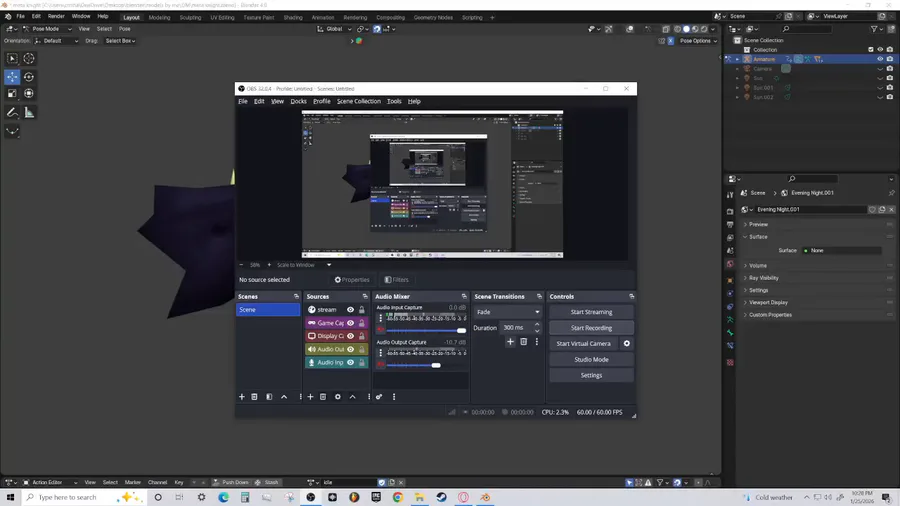This screenshot has height=506, width=900.
Task: Switch to Sculpting workspace tab
Action: [191, 18]
